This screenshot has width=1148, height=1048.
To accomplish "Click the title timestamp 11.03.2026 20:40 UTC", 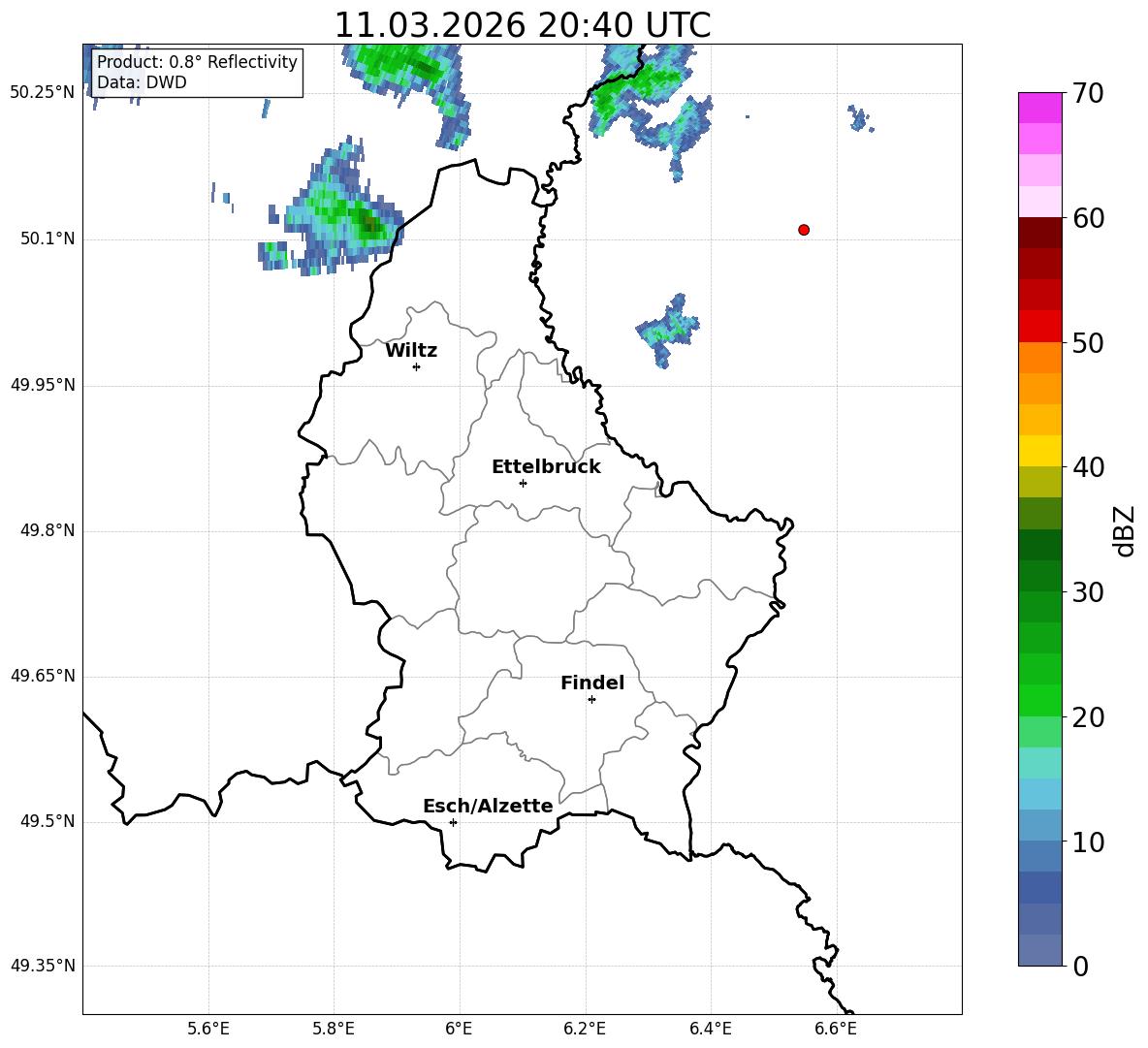I will tap(522, 26).
